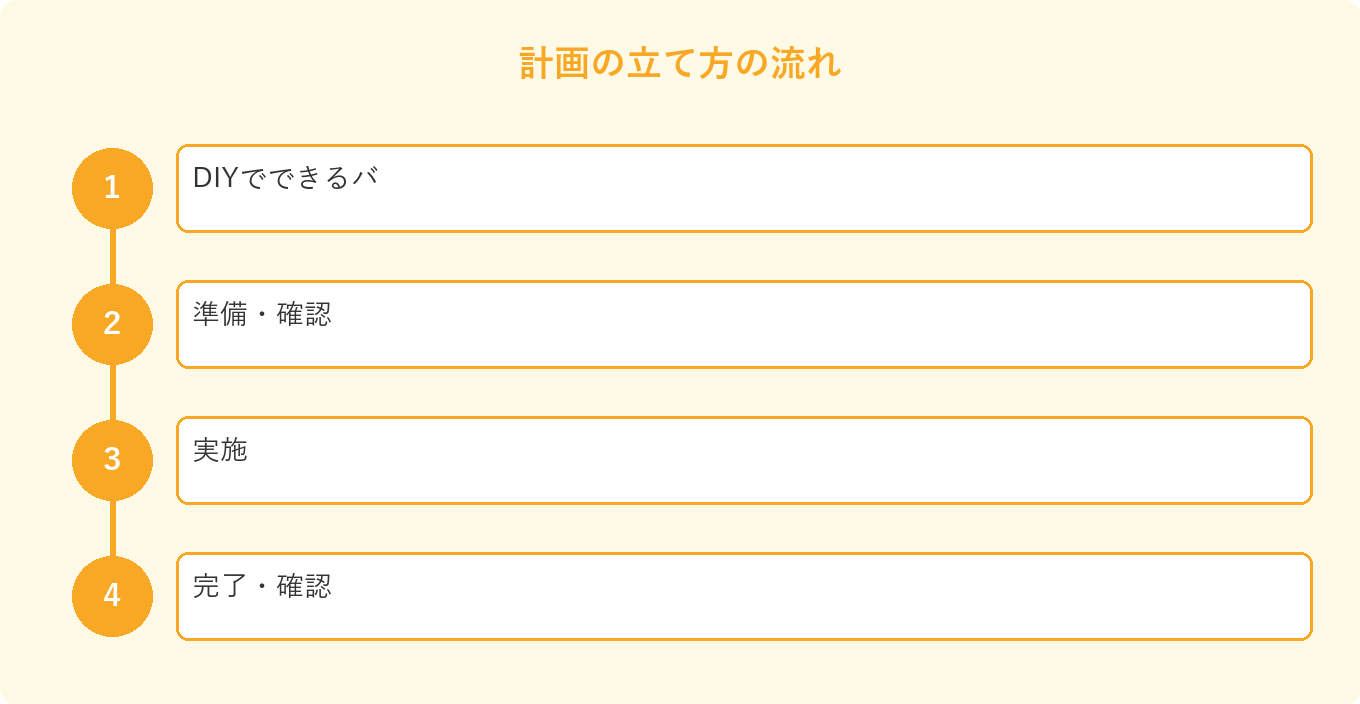The width and height of the screenshot is (1360, 704).
Task: Click the word 計画 in the heading
Action: (x=554, y=63)
